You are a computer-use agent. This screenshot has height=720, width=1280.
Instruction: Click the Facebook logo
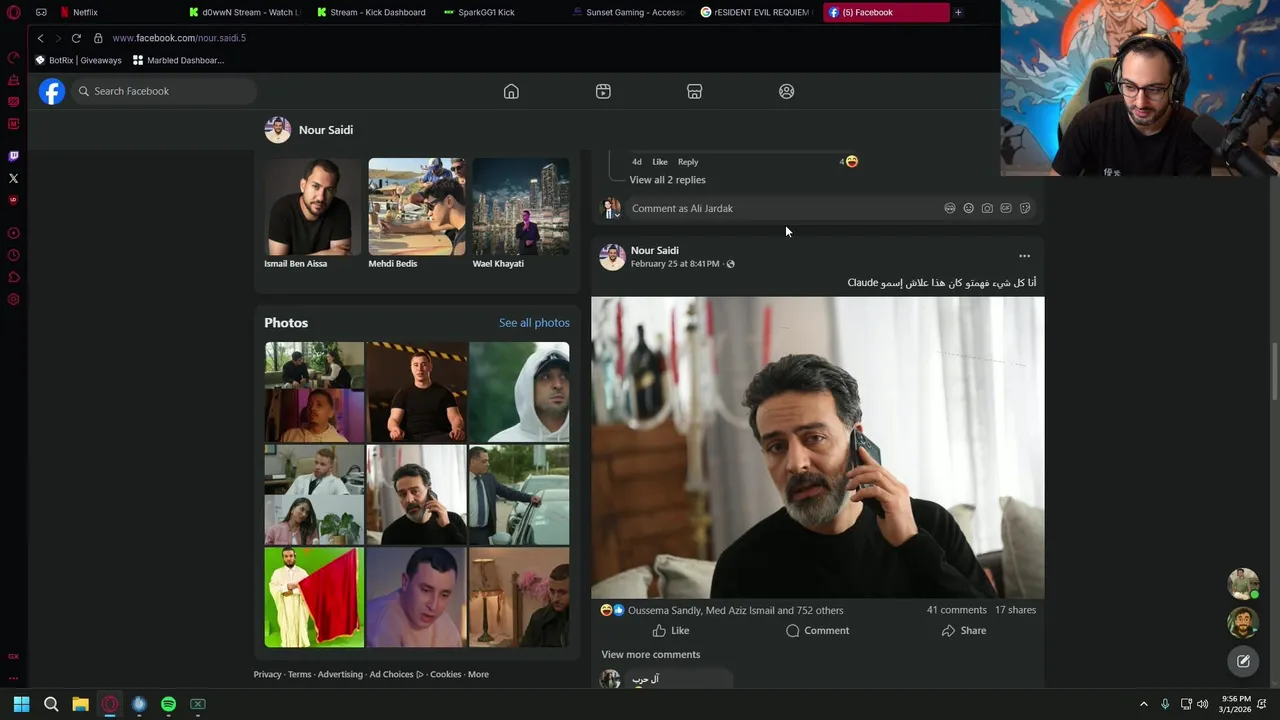[x=52, y=91]
